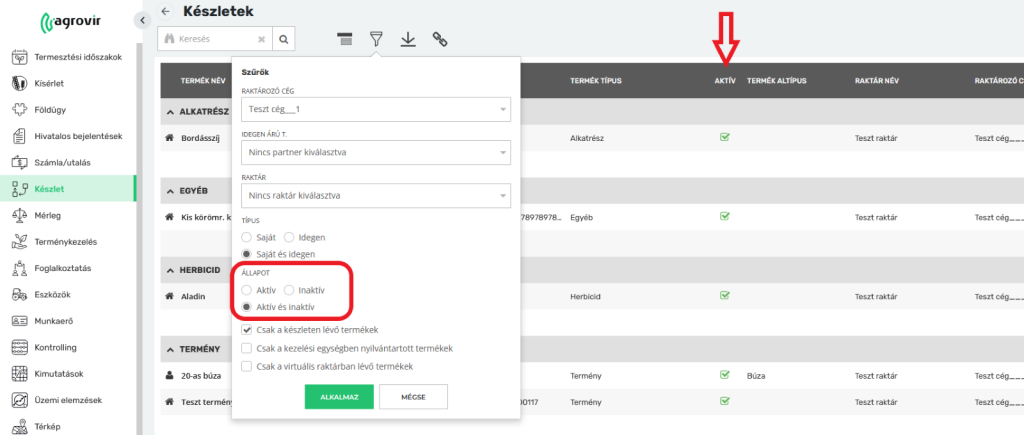This screenshot has height=435, width=1024.
Task: Click the link chain icon
Action: pyautogui.click(x=439, y=39)
